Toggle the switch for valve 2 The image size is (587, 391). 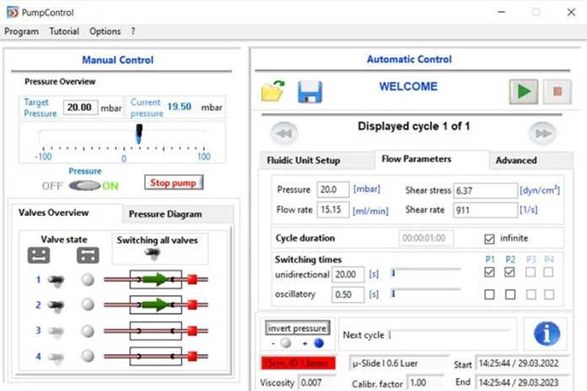click(56, 306)
